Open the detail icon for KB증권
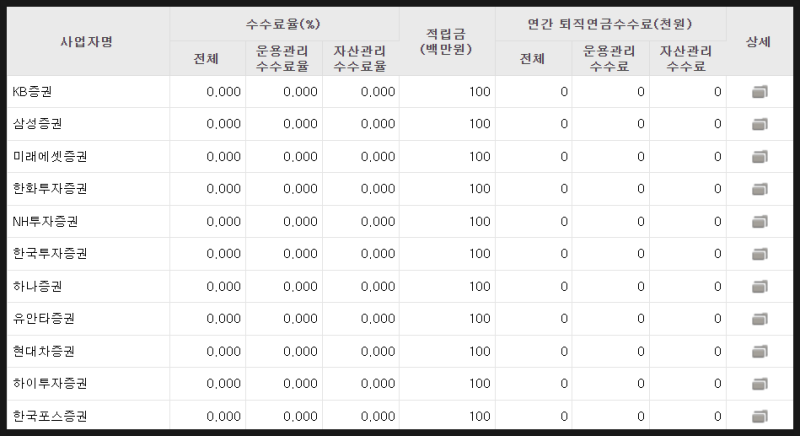This screenshot has width=800, height=436. click(760, 92)
